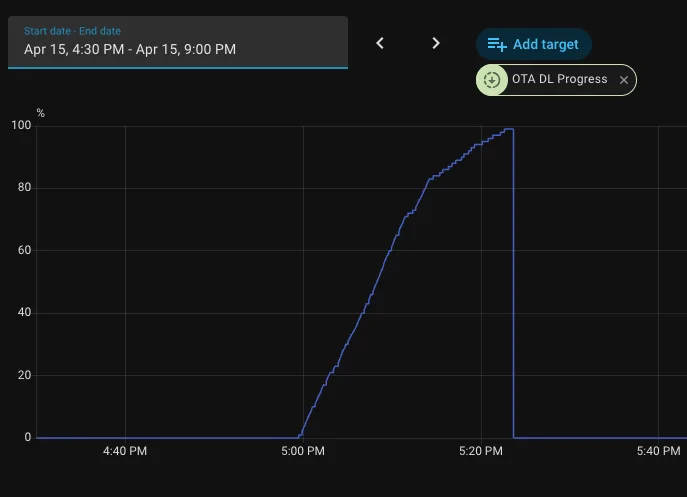Image resolution: width=687 pixels, height=497 pixels.
Task: Go to the next time range
Action: [436, 43]
